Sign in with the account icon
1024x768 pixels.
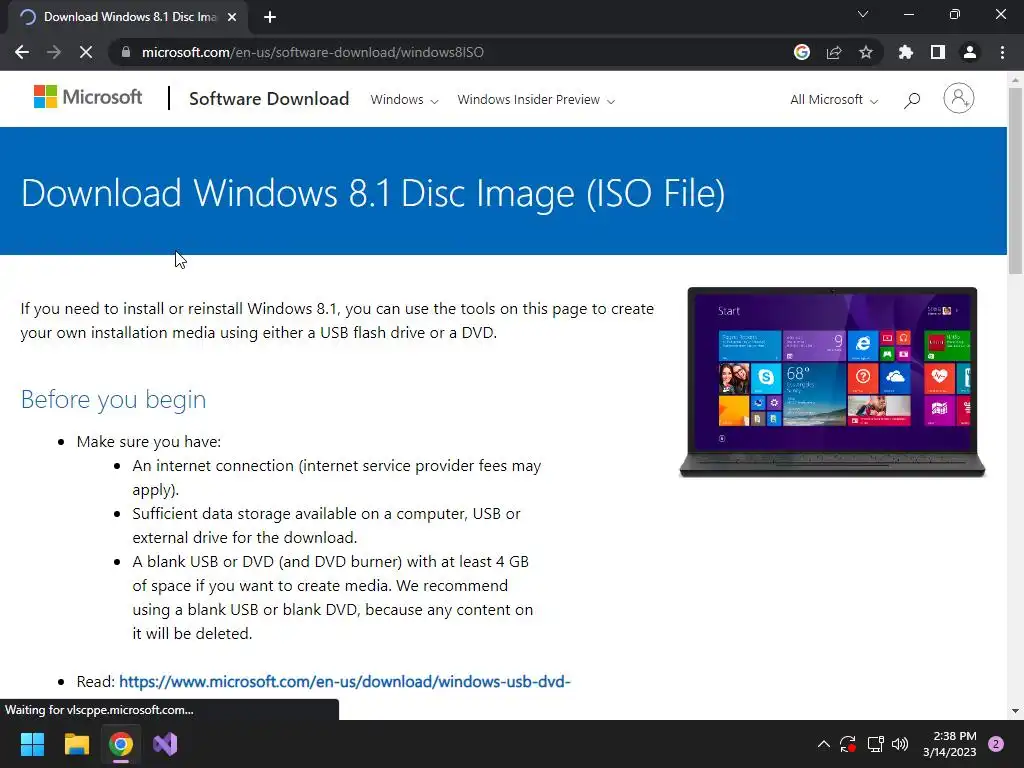tap(959, 99)
